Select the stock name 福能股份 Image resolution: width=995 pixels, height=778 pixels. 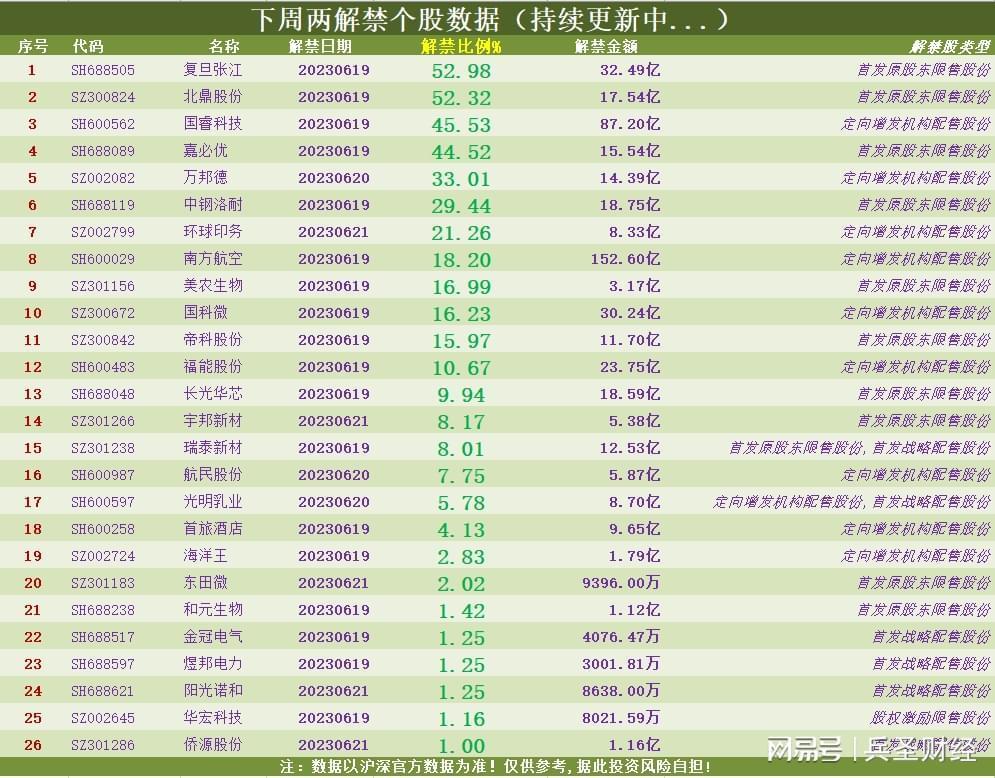pos(213,367)
